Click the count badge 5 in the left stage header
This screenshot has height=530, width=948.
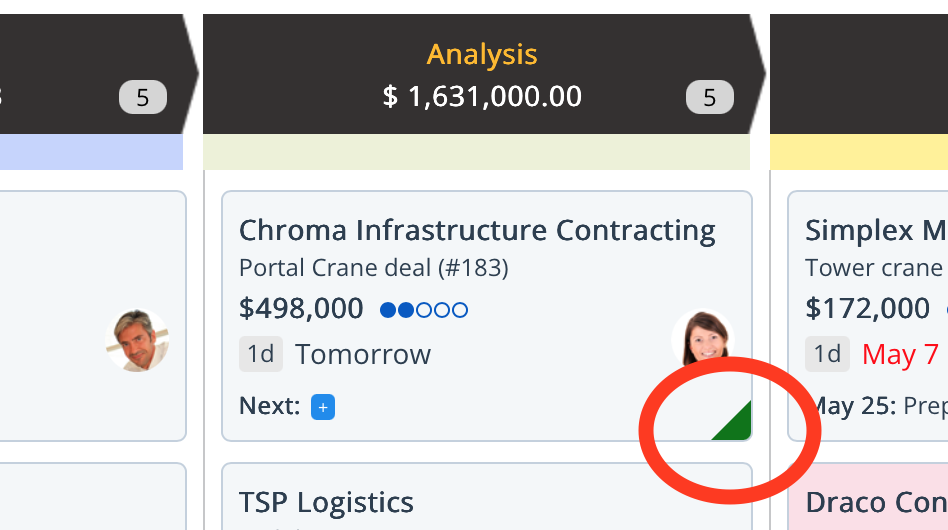tap(142, 97)
